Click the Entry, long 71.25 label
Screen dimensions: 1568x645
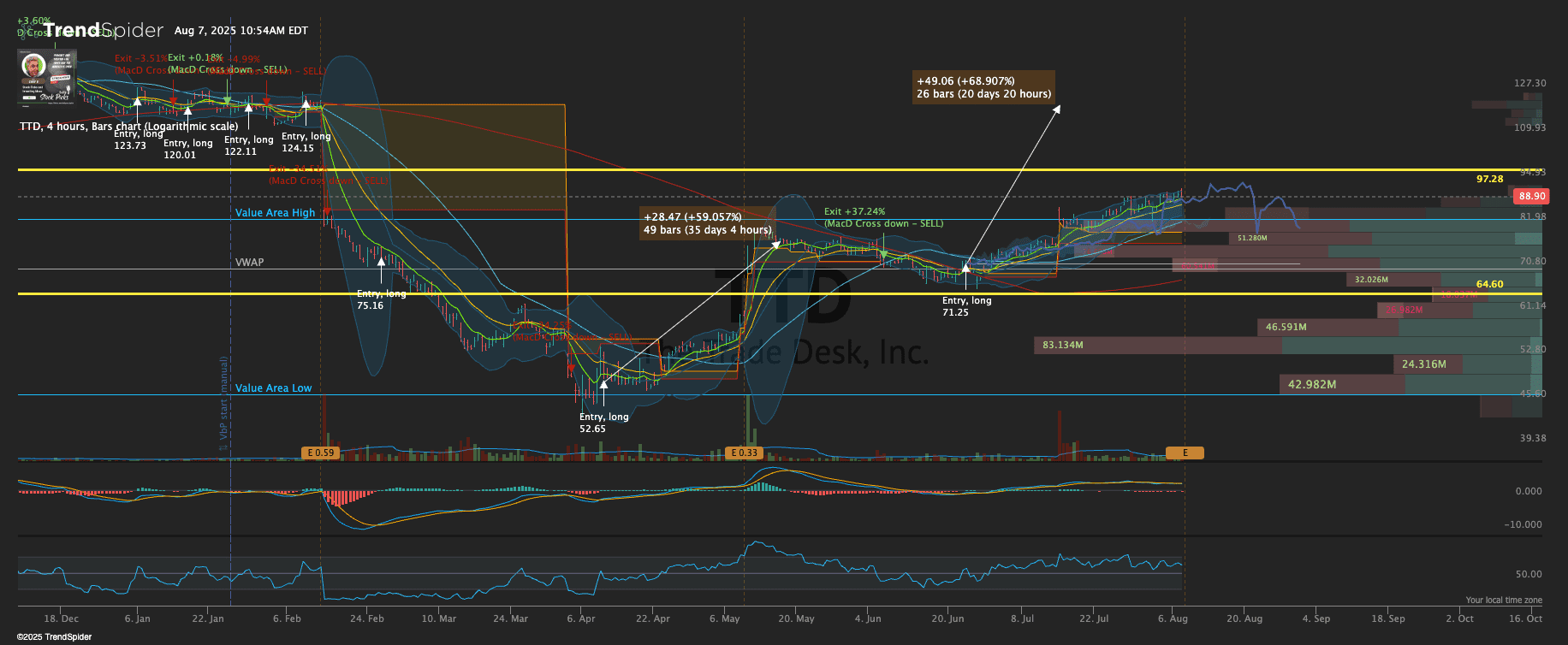(966, 306)
